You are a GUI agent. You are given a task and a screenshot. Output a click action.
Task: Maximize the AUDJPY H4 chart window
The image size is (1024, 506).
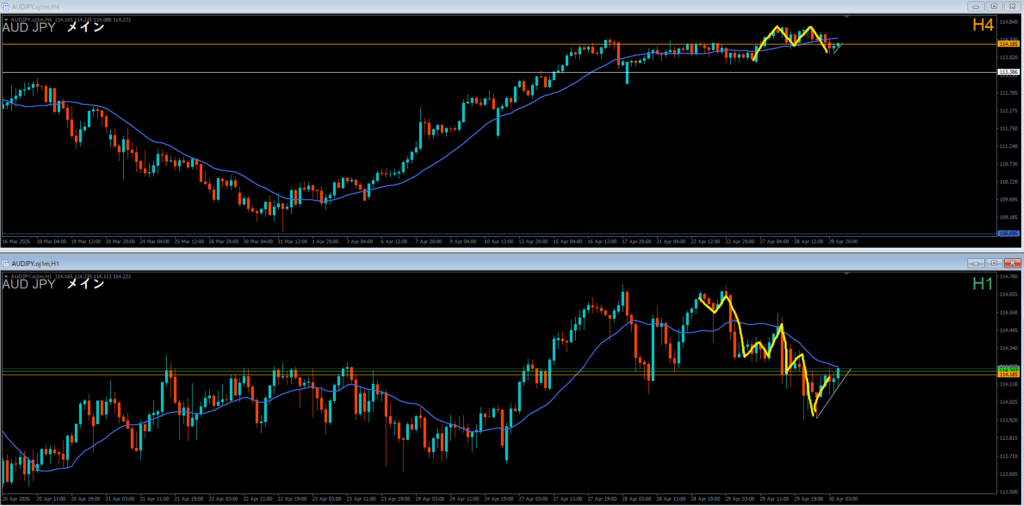click(993, 6)
